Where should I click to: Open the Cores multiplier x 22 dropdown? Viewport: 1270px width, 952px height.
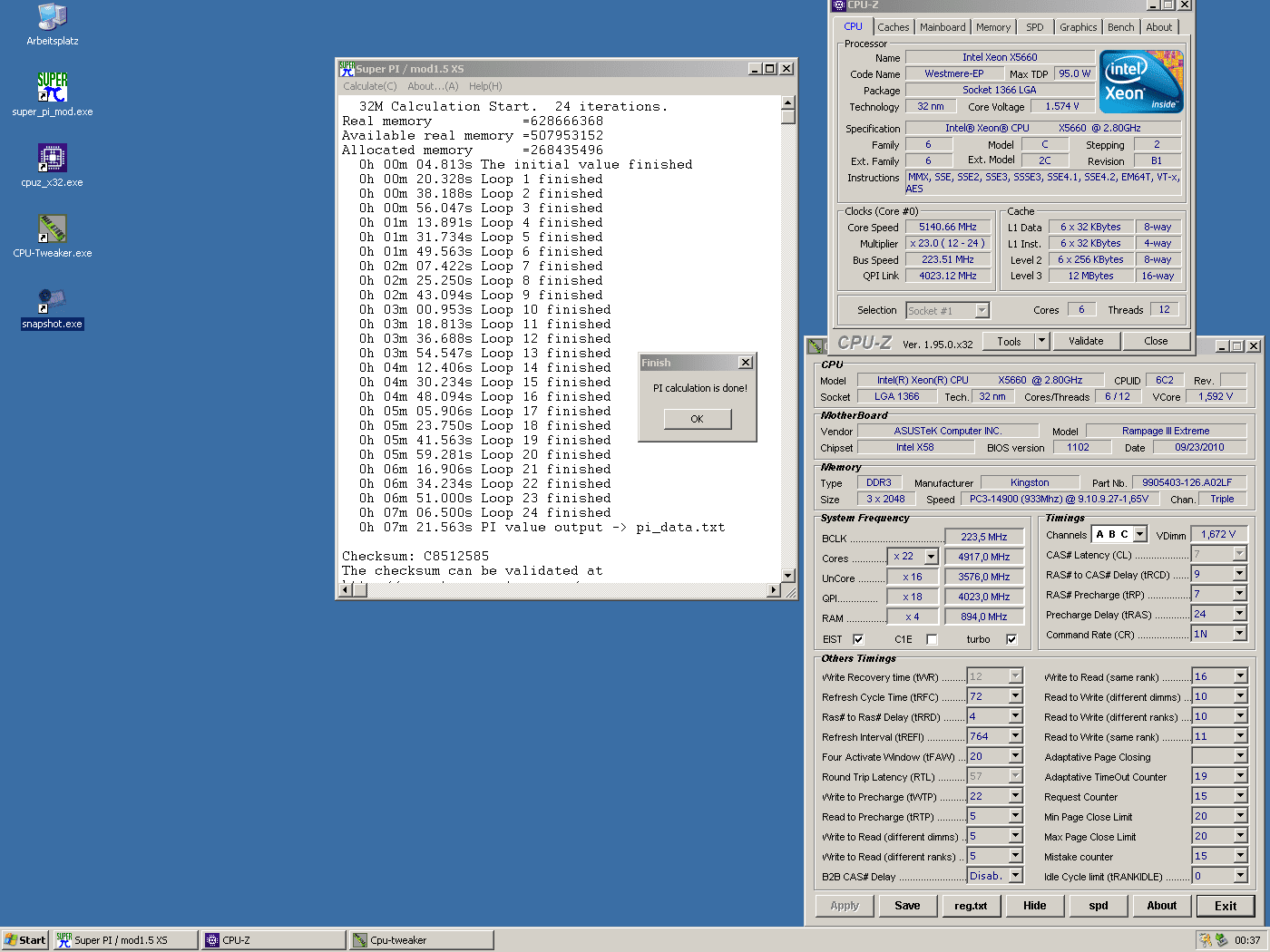pos(931,557)
